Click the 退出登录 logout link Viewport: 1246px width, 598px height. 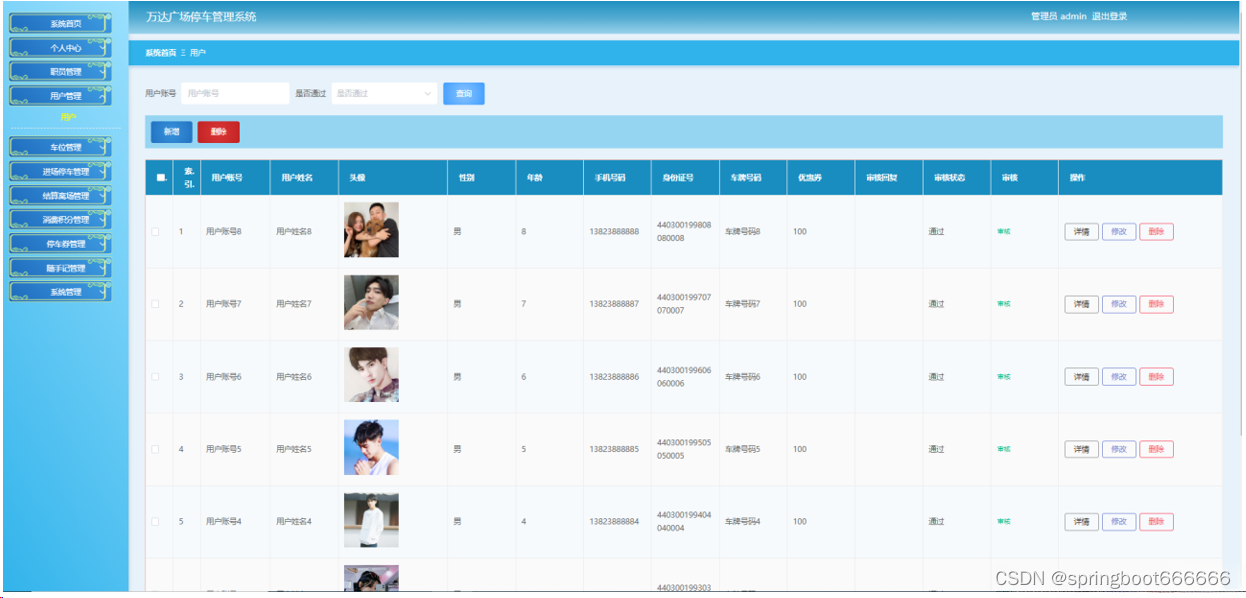click(1109, 16)
